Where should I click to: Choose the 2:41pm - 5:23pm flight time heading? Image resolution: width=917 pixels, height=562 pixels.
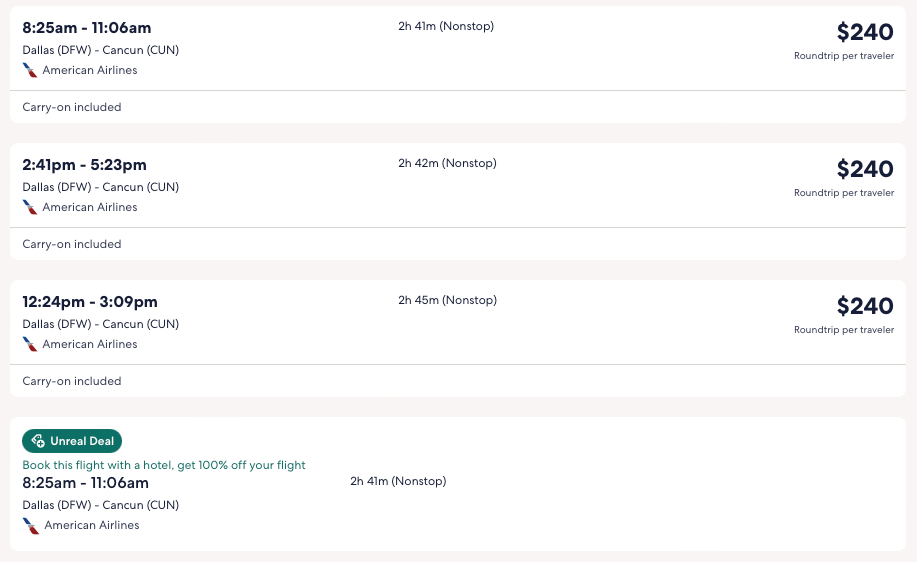pos(84,165)
